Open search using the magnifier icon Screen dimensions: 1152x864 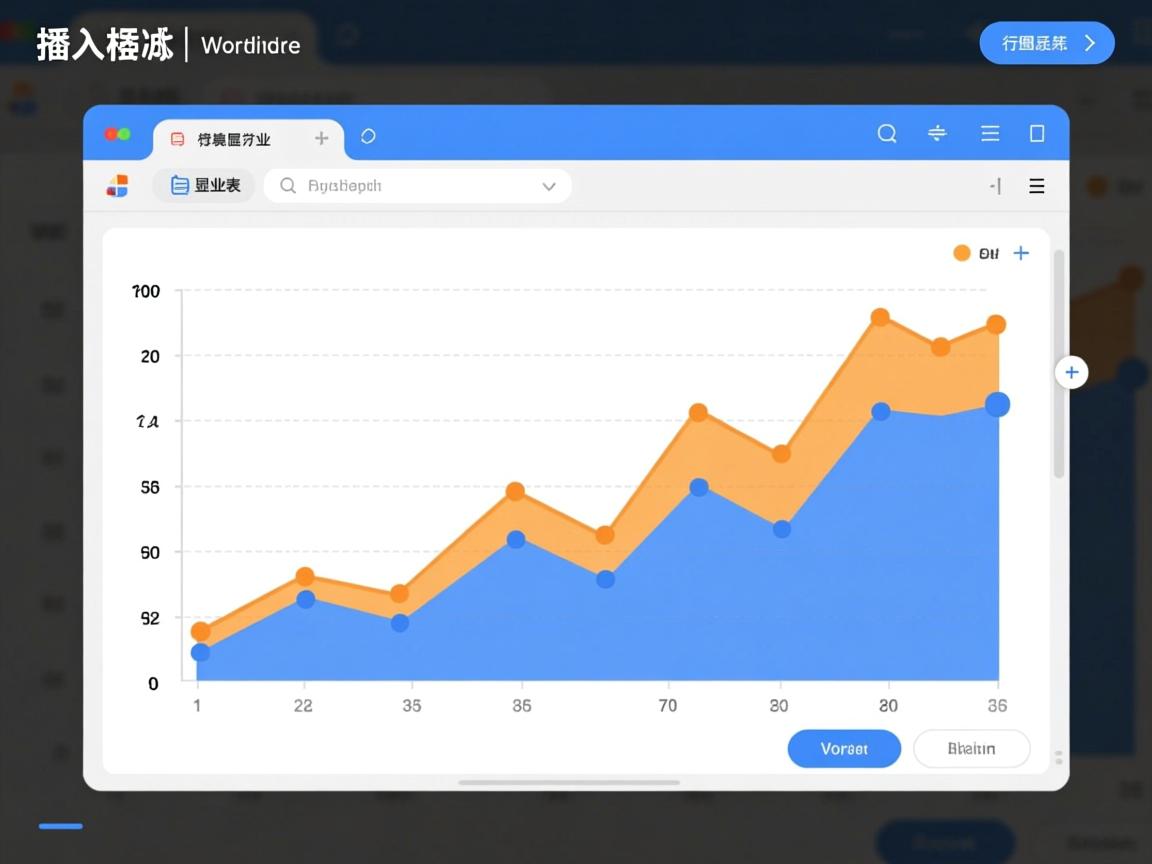coord(887,133)
